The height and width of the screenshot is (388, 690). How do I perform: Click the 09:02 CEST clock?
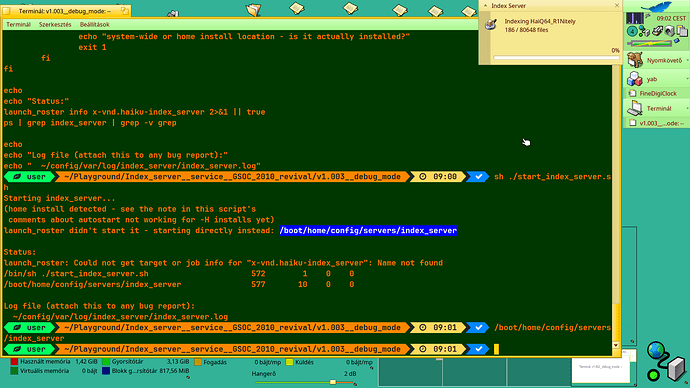pyautogui.click(x=671, y=18)
